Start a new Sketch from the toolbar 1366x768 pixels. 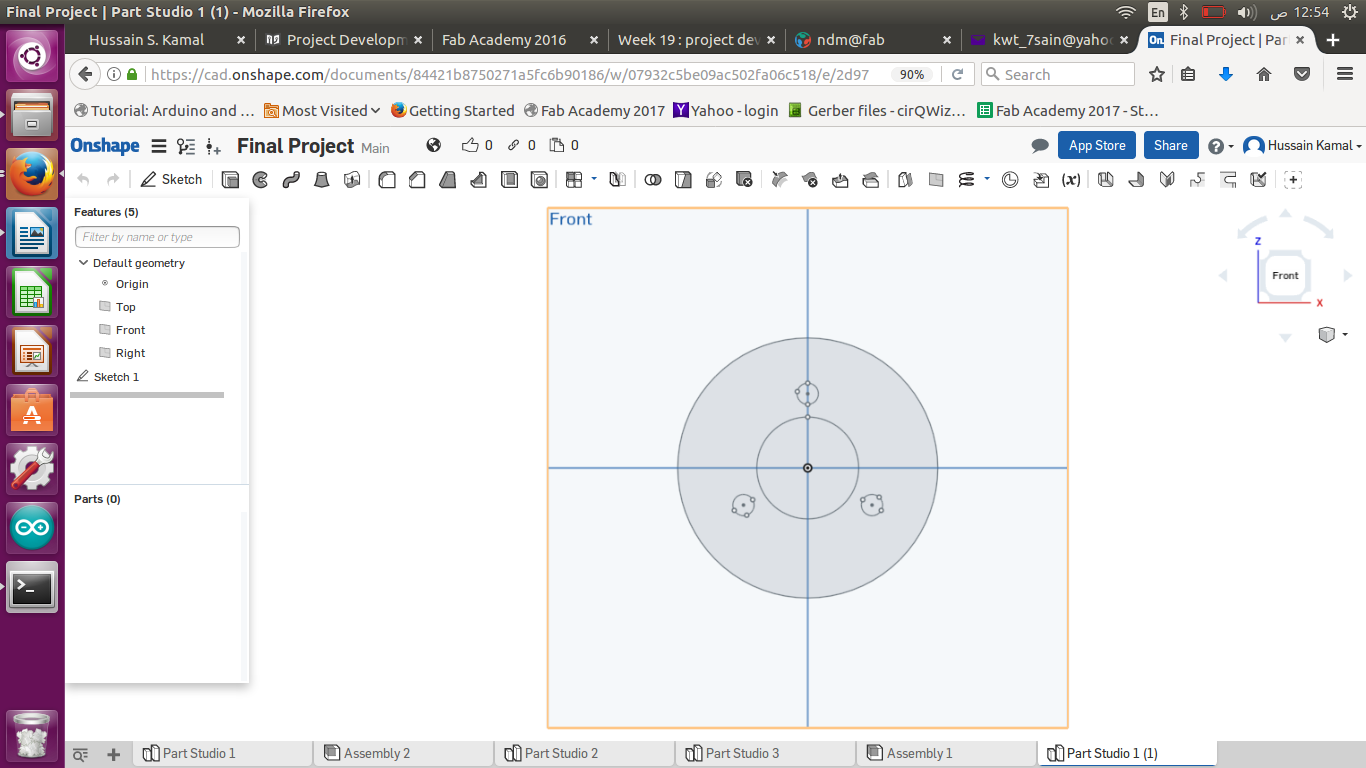(171, 180)
